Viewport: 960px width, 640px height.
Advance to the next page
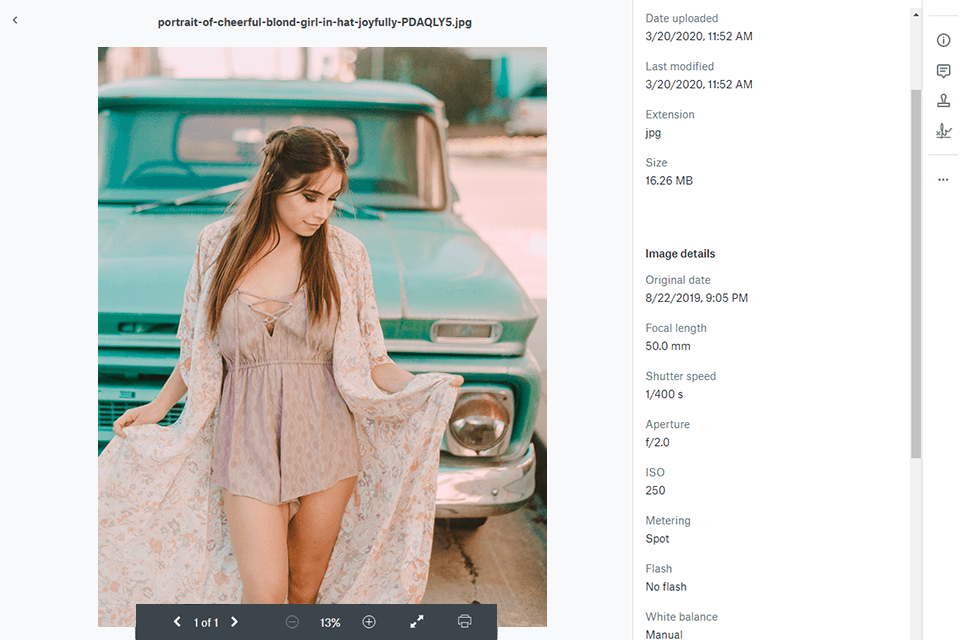point(234,622)
